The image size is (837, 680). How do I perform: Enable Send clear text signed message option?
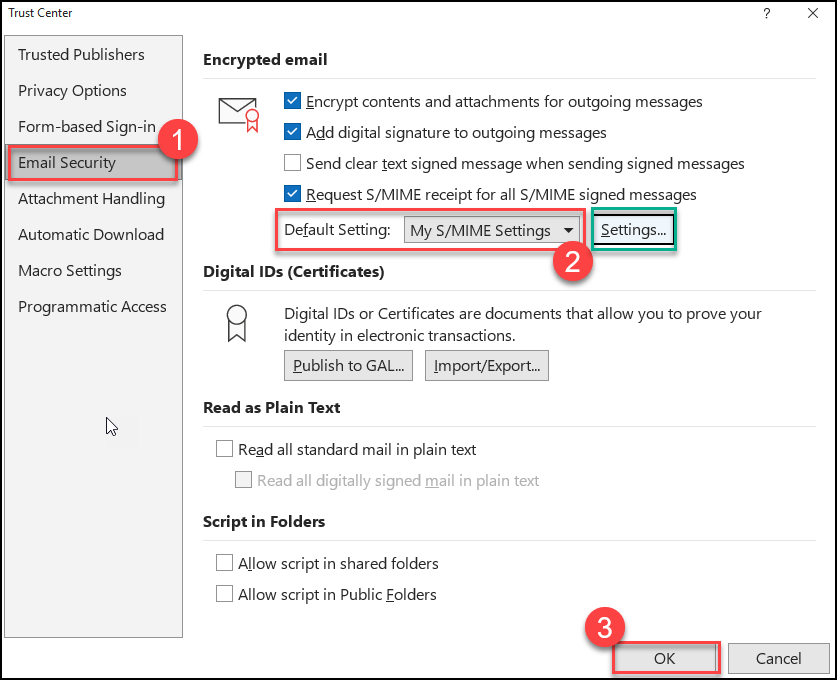[x=292, y=163]
